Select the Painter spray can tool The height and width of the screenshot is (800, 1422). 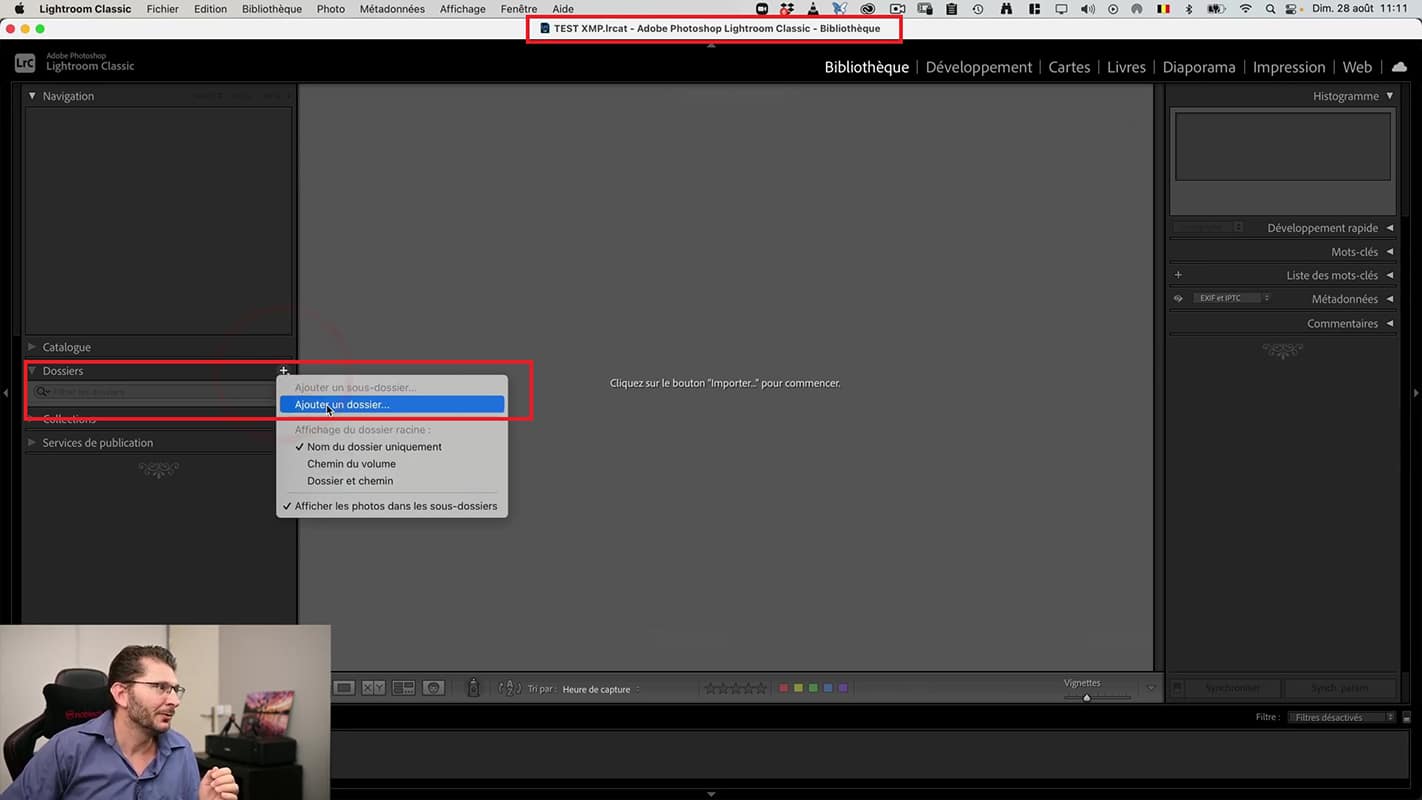point(474,688)
